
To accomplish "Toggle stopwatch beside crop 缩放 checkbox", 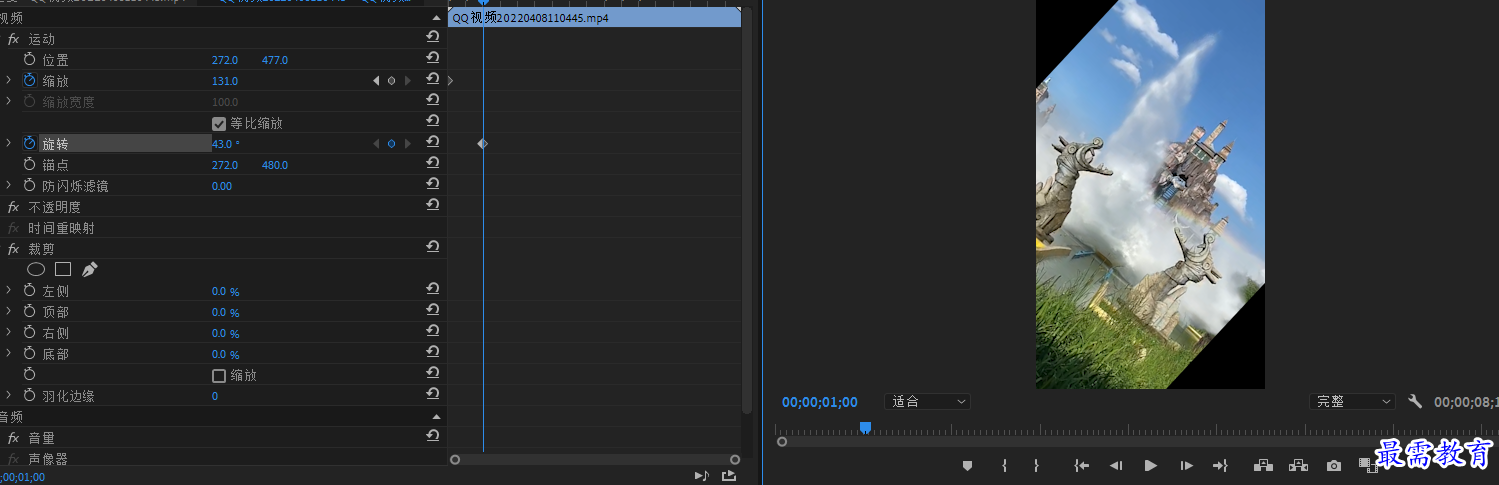I will (x=29, y=374).
